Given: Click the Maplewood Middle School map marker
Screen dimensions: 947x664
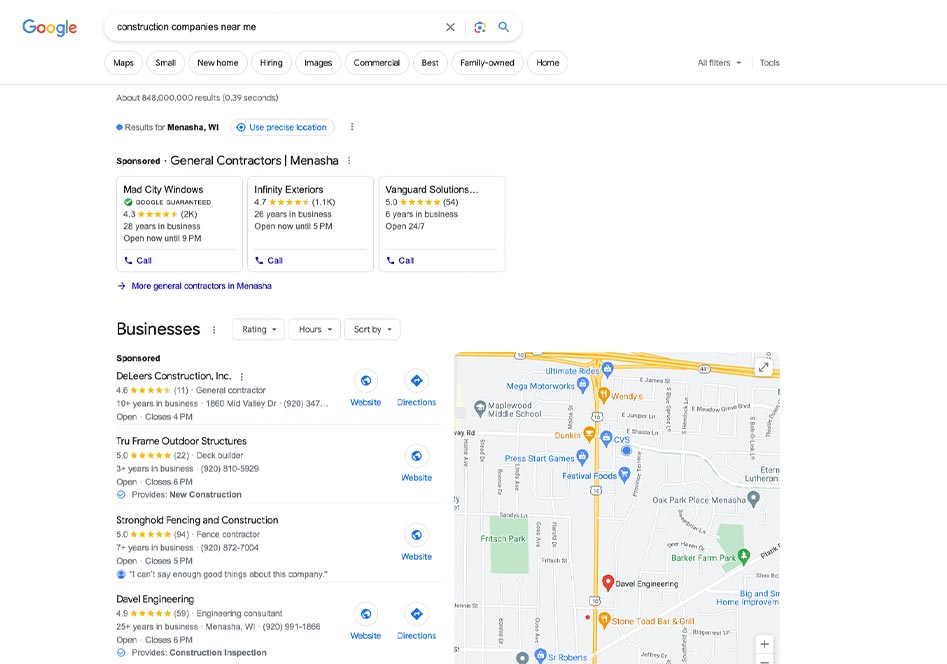Looking at the screenshot, I should 480,408.
